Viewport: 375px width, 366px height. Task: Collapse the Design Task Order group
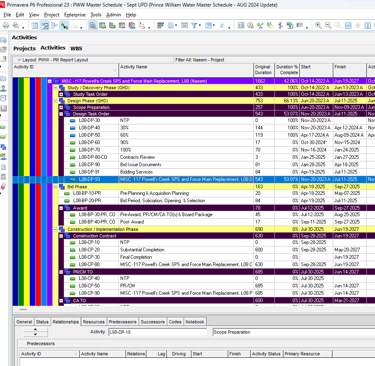tap(61, 114)
